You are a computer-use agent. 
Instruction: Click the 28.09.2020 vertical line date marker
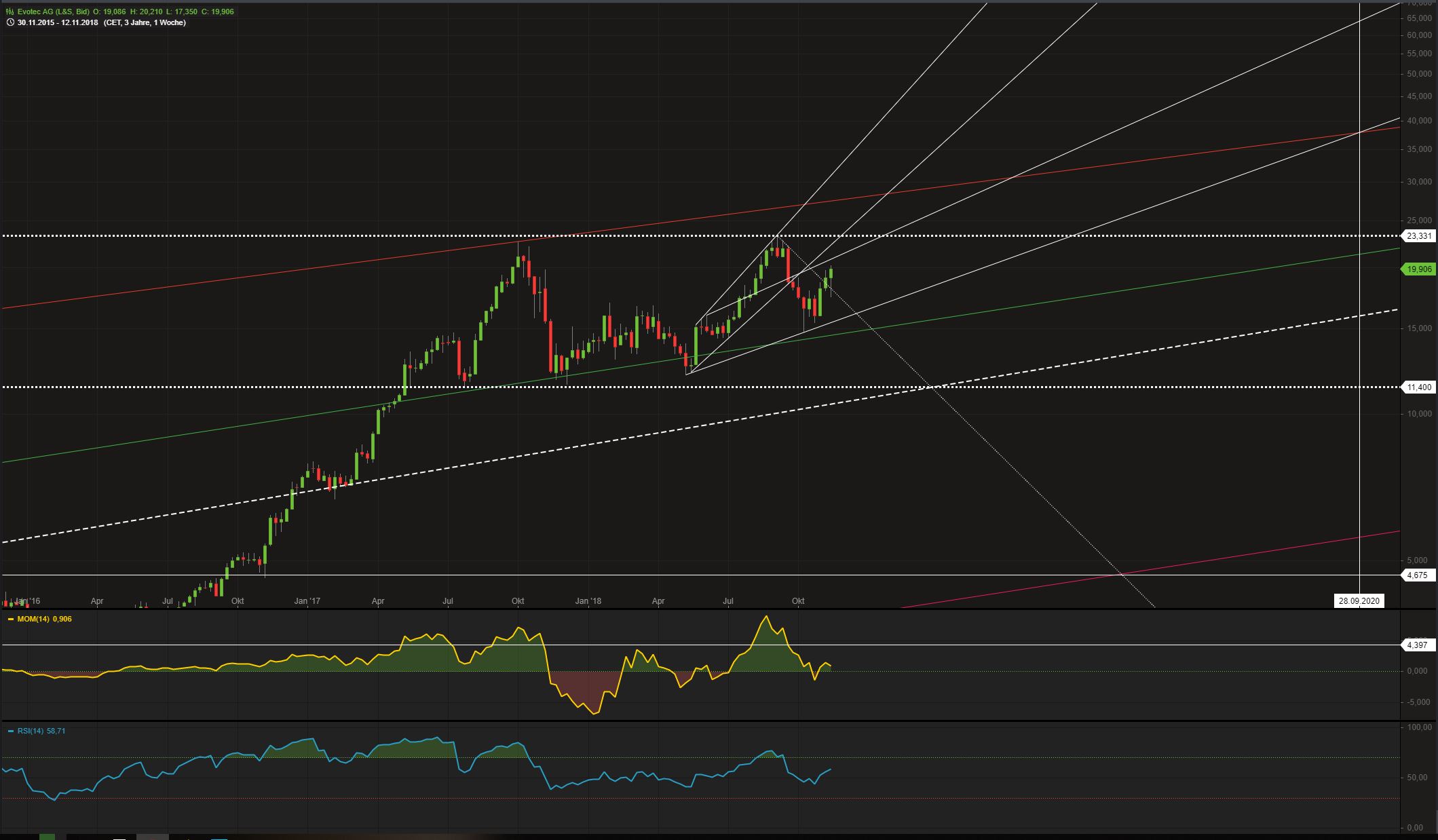1358,601
